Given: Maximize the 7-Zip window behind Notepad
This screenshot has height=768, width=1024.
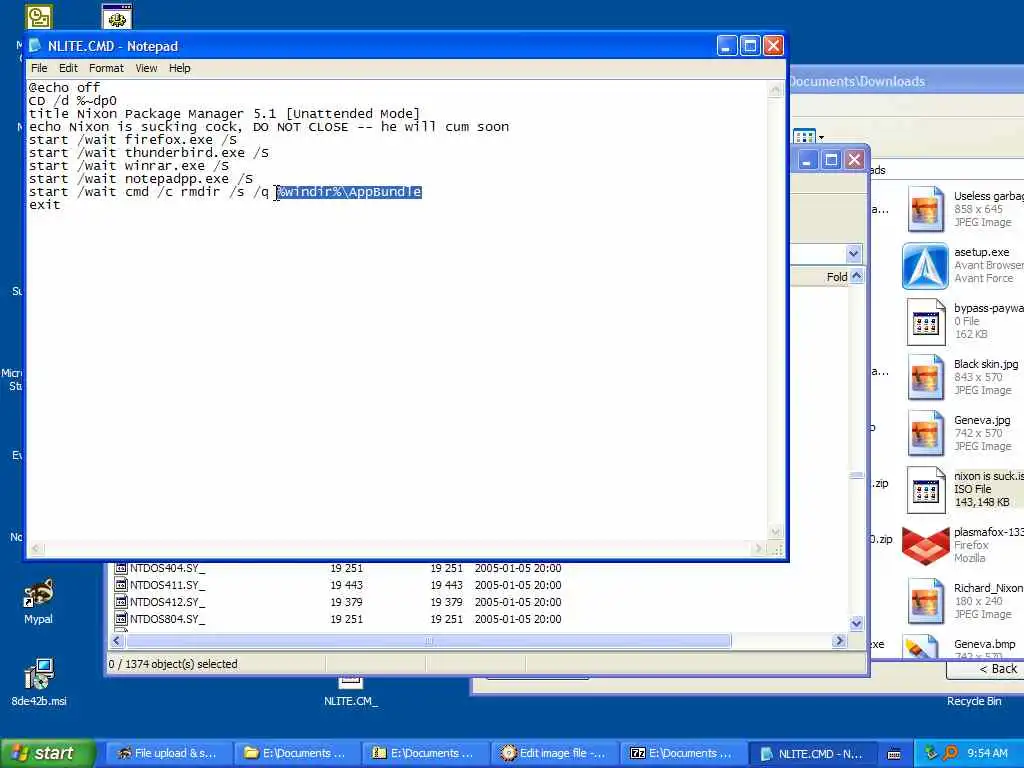Looking at the screenshot, I should 831,160.
